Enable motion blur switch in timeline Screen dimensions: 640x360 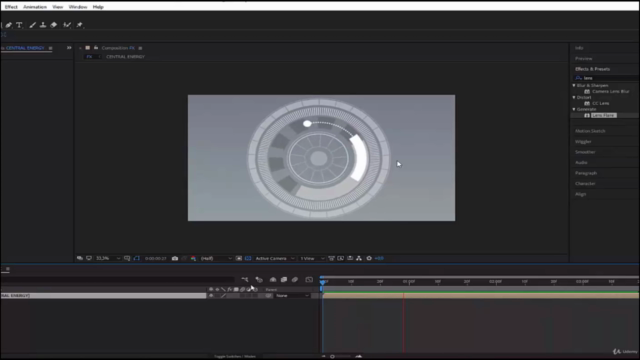[x=295, y=280]
